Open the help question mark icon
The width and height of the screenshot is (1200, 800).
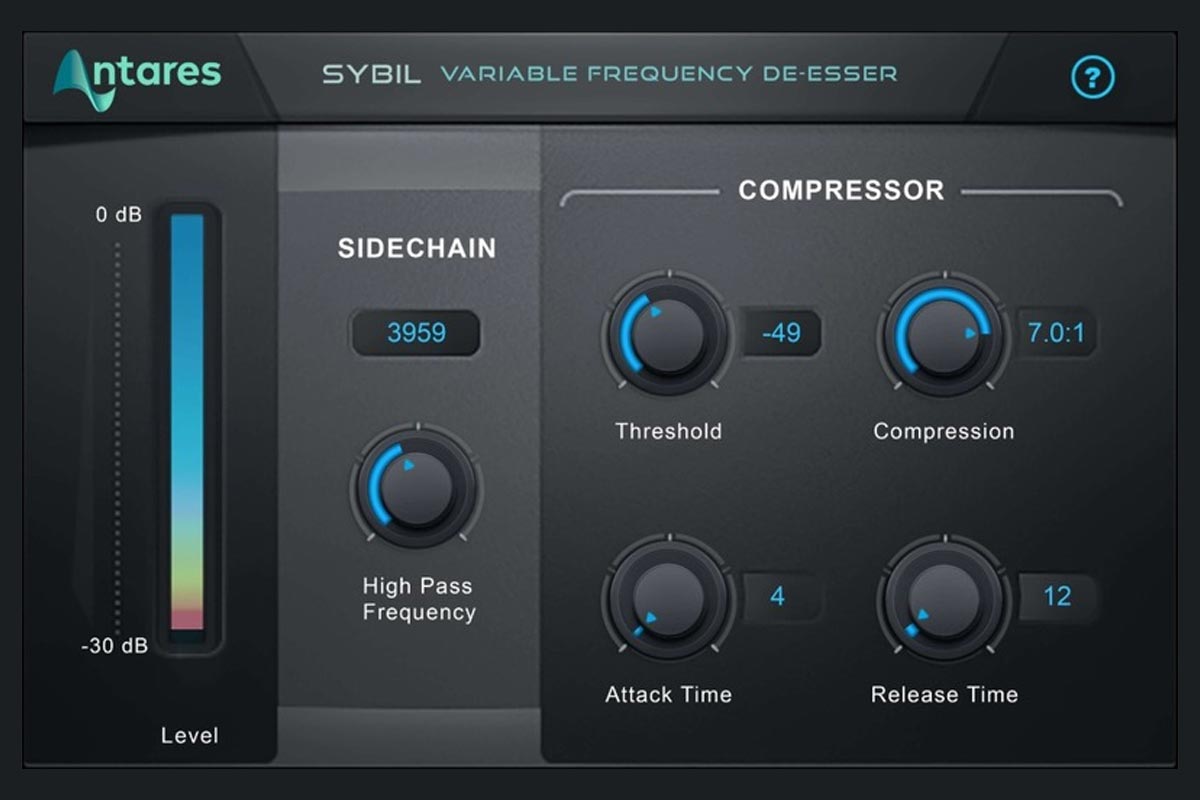(1093, 76)
